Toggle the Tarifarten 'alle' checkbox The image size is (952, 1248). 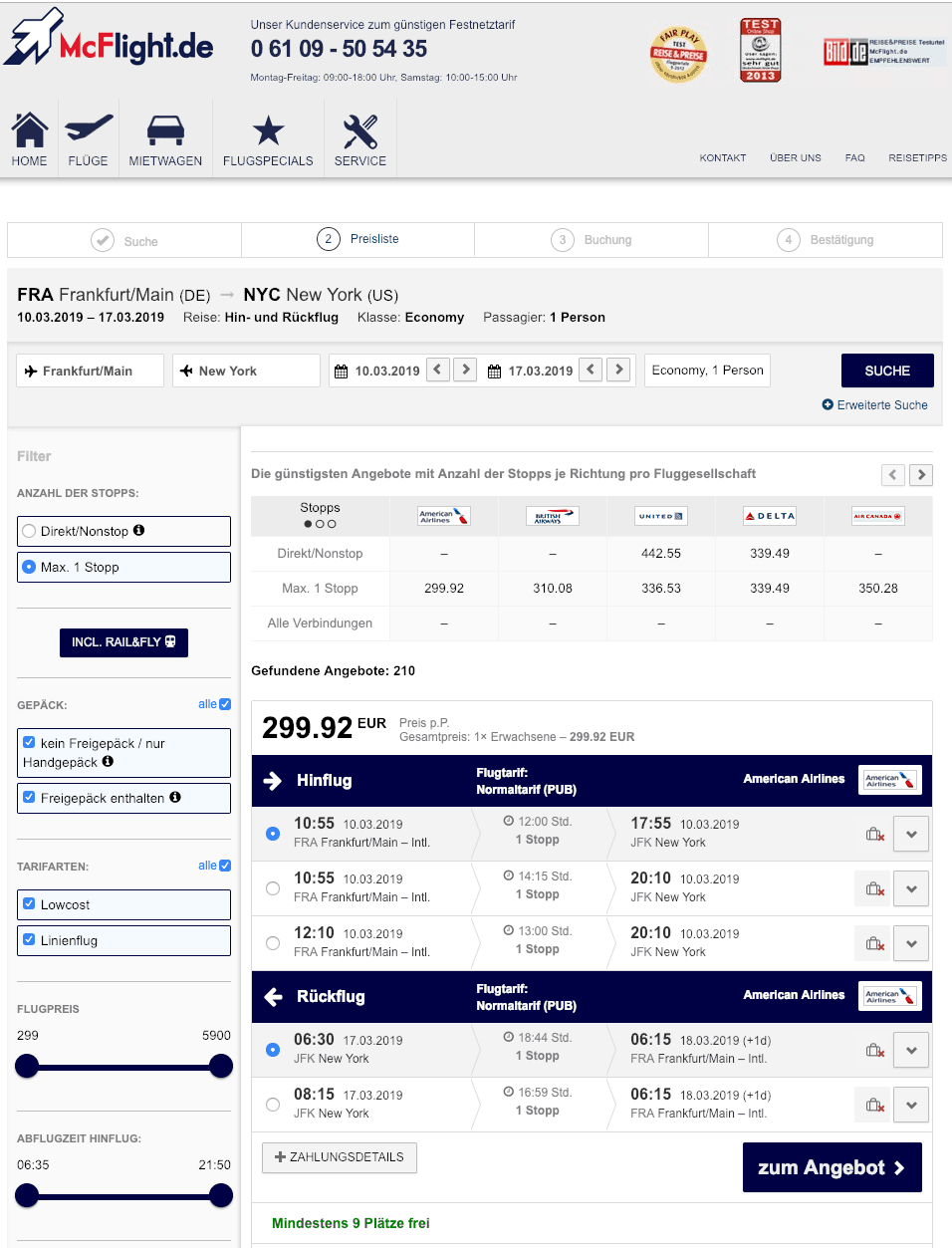(225, 866)
